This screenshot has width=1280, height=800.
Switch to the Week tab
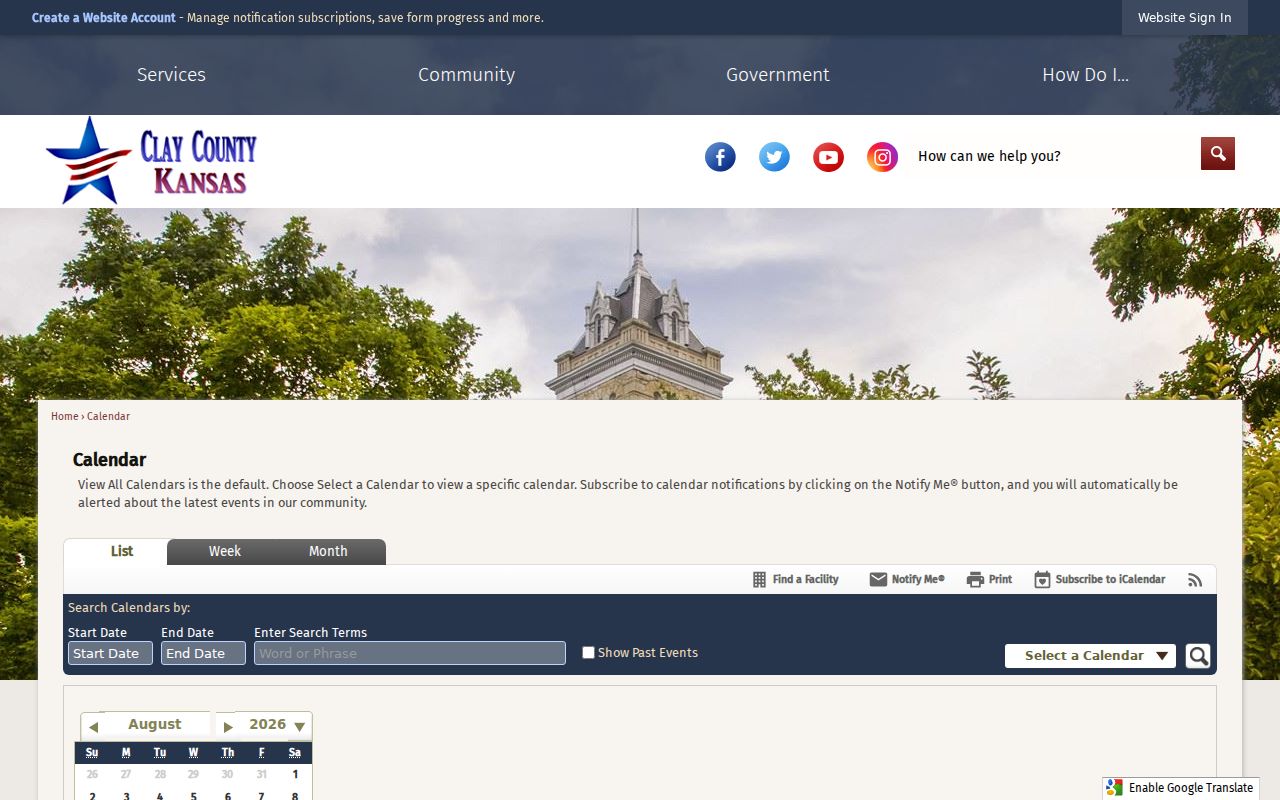(225, 551)
